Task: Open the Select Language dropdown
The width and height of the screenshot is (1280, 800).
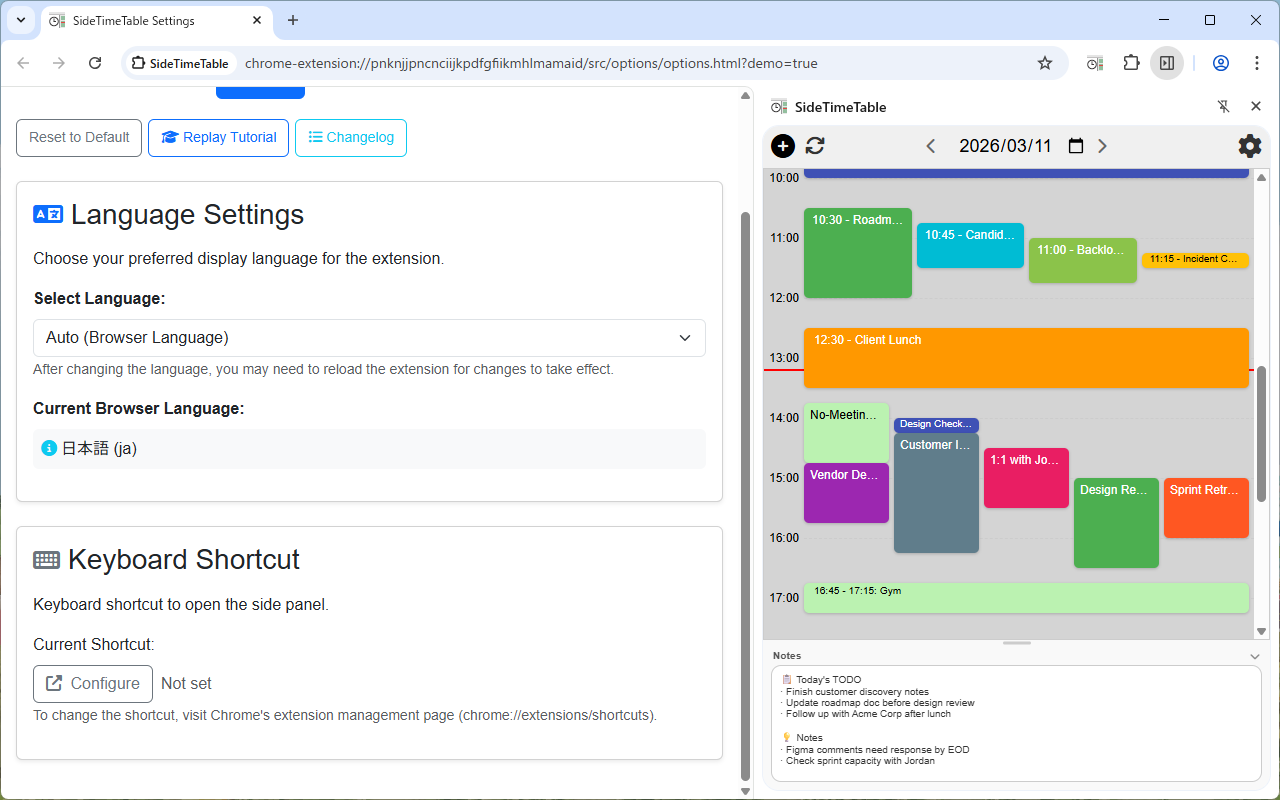Action: 369,338
